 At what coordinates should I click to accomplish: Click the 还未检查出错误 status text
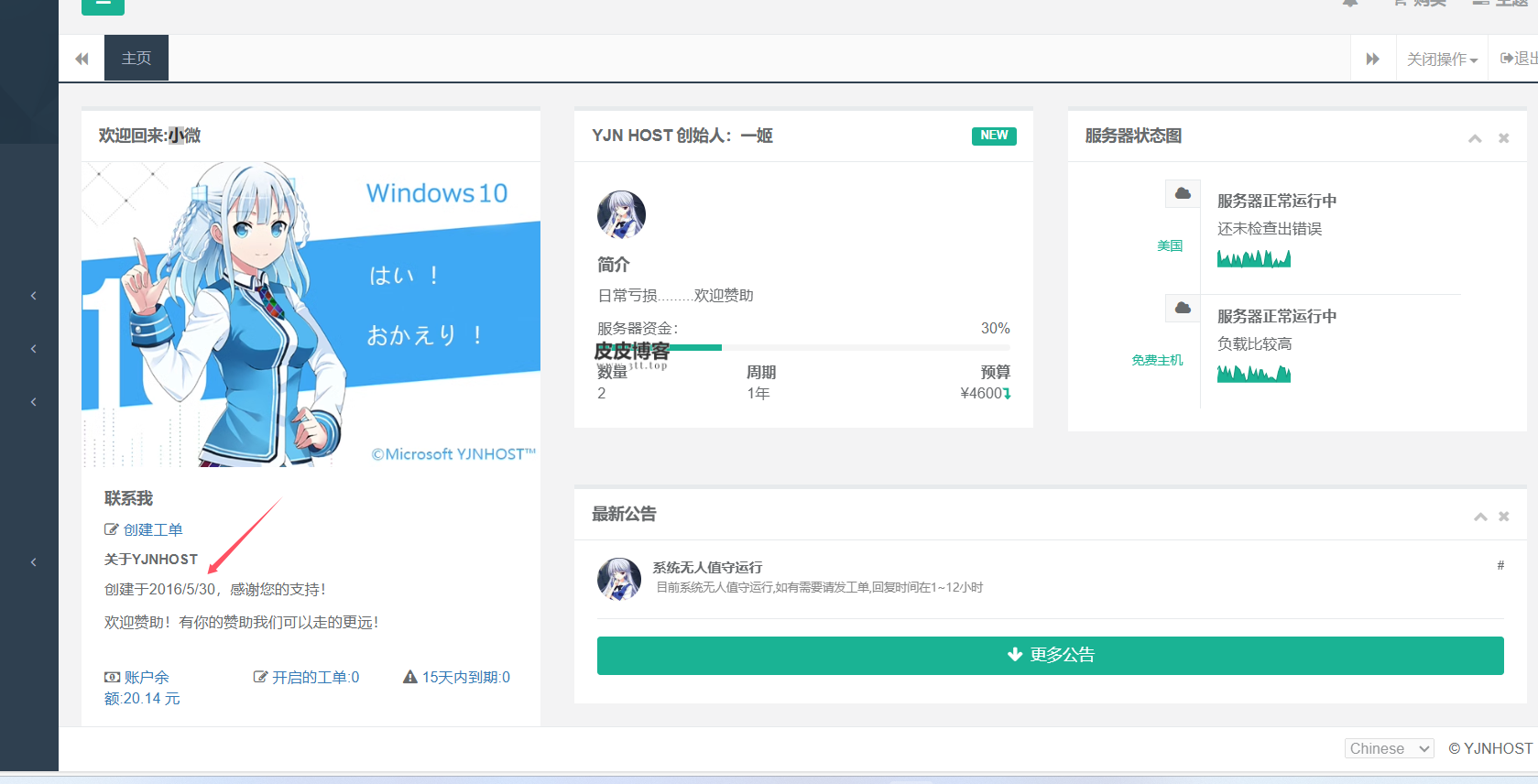point(1270,228)
